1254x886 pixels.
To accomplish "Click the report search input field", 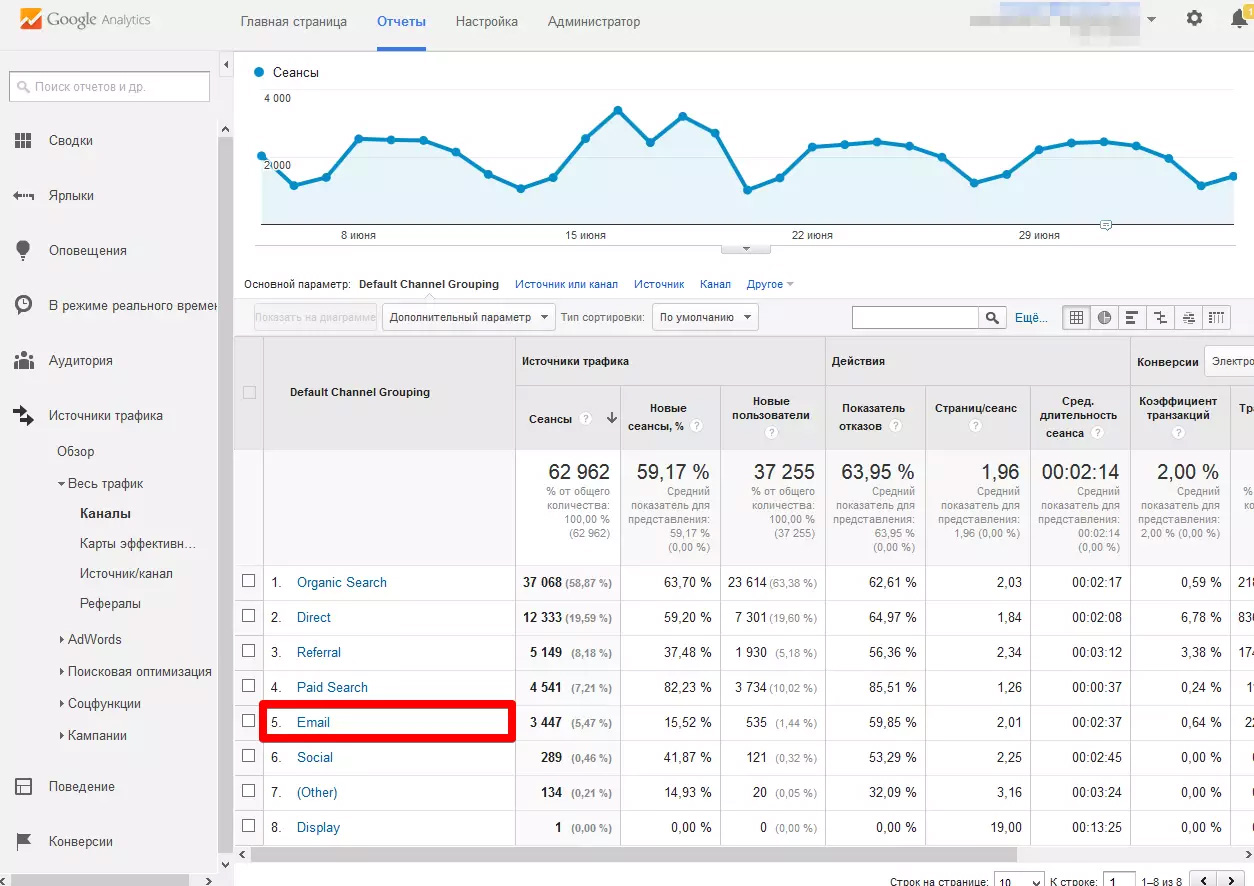I will click(110, 87).
